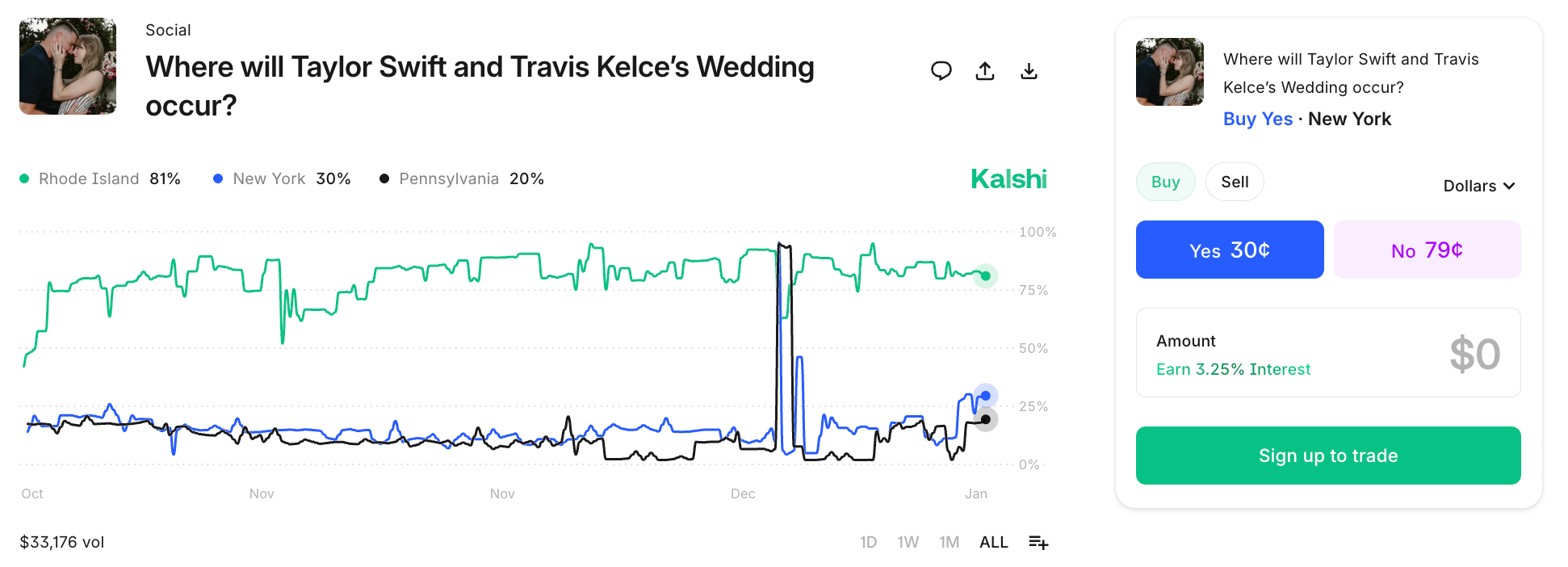
Task: Select the No 79¢ button
Action: (1427, 250)
